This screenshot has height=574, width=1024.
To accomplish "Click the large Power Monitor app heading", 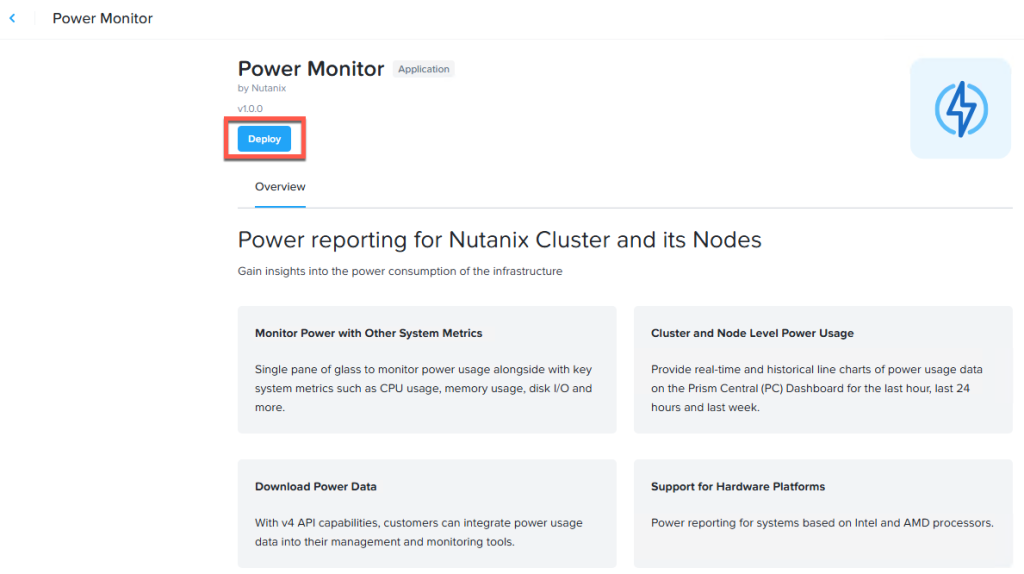I will point(311,69).
